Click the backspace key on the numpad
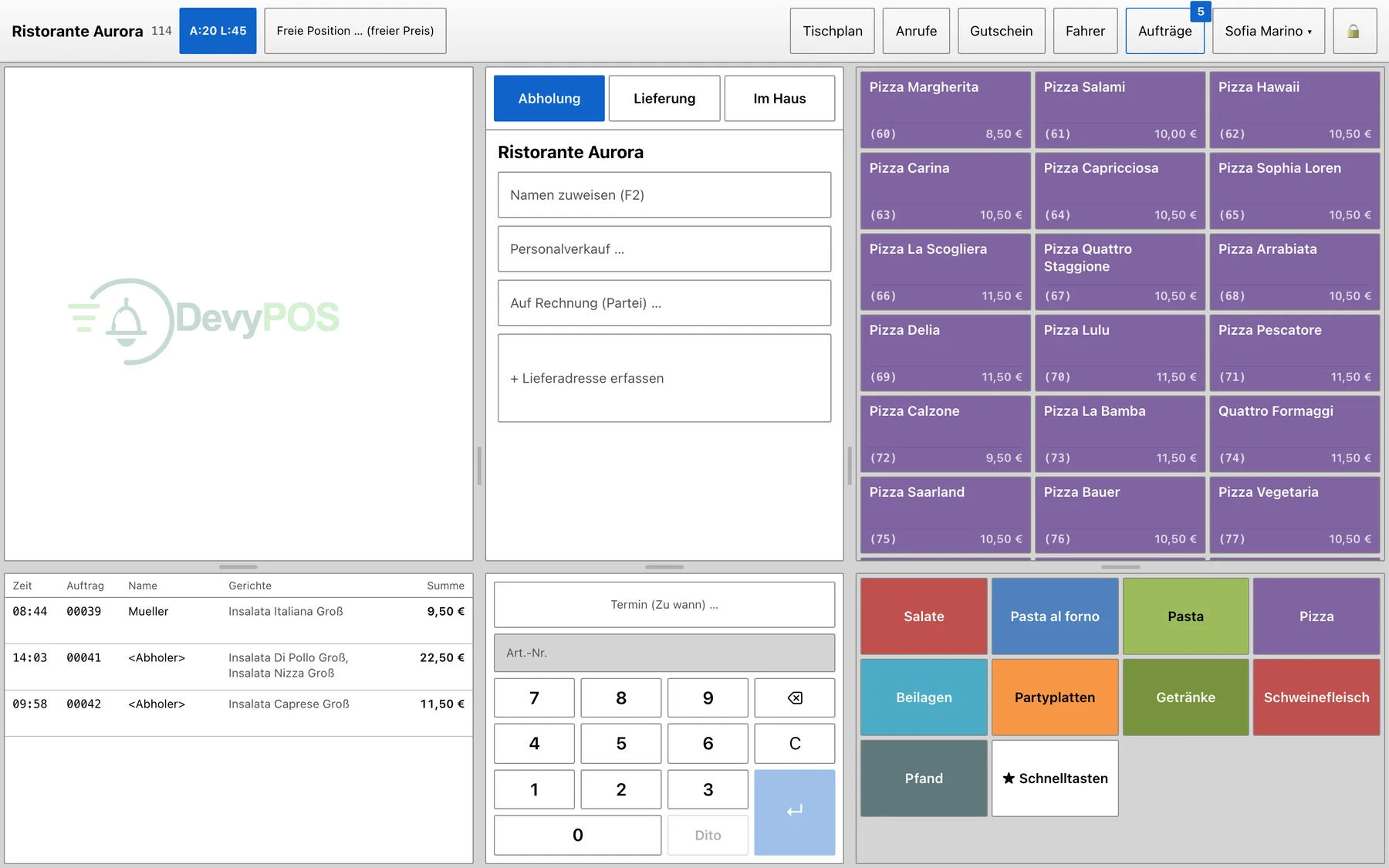Image resolution: width=1389 pixels, height=868 pixels. point(794,697)
